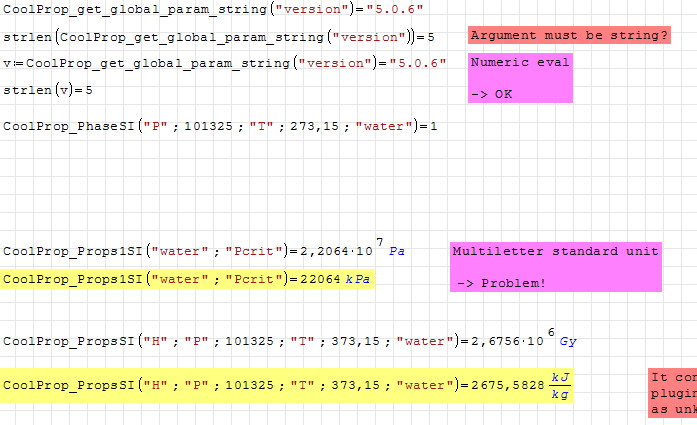Click the blue kPa unit

[358, 279]
